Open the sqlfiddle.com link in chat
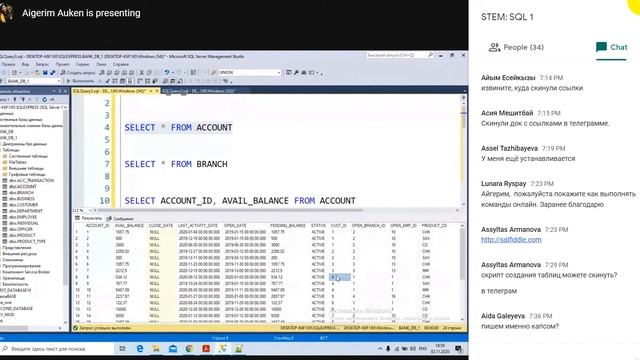This screenshot has height=360, width=640. point(511,240)
